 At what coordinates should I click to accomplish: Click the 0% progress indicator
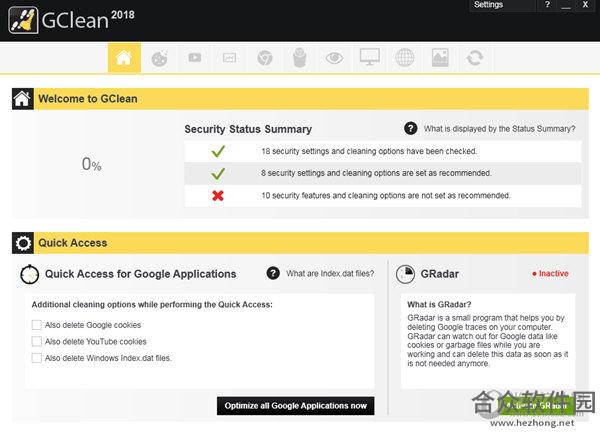click(x=91, y=164)
